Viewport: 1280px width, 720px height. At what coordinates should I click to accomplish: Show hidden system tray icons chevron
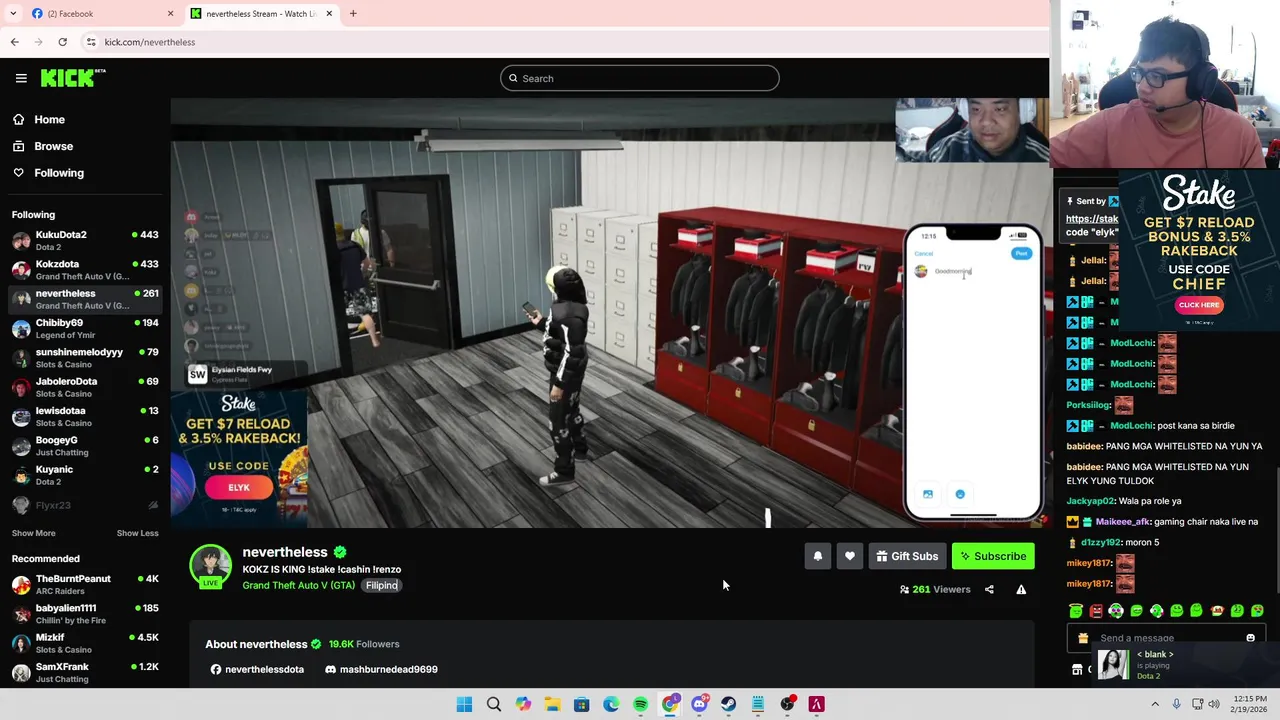1155,704
